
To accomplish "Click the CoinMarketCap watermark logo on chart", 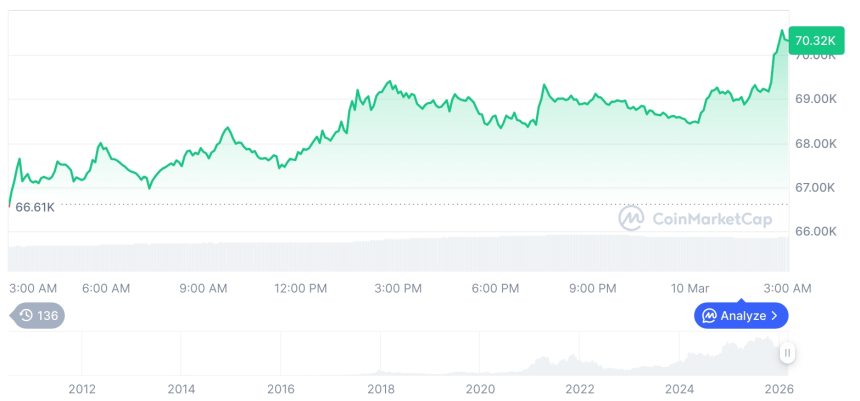I will click(x=631, y=217).
